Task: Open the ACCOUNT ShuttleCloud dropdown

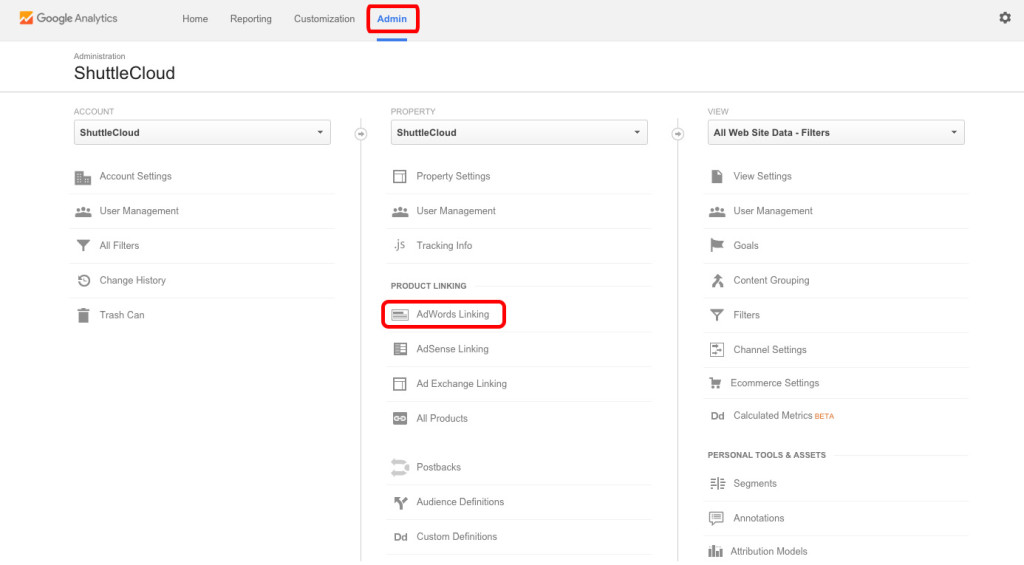Action: 202,133
